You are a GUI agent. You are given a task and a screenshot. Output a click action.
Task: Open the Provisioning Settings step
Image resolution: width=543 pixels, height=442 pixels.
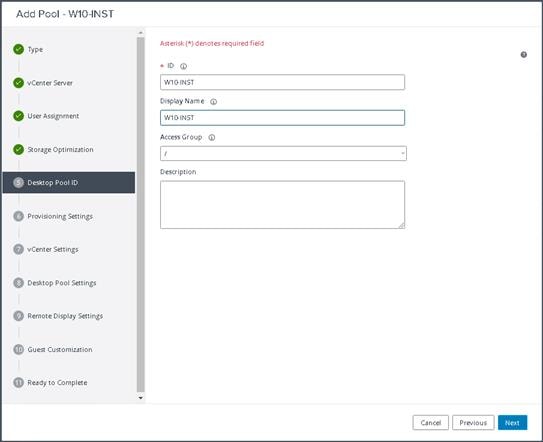[60, 216]
